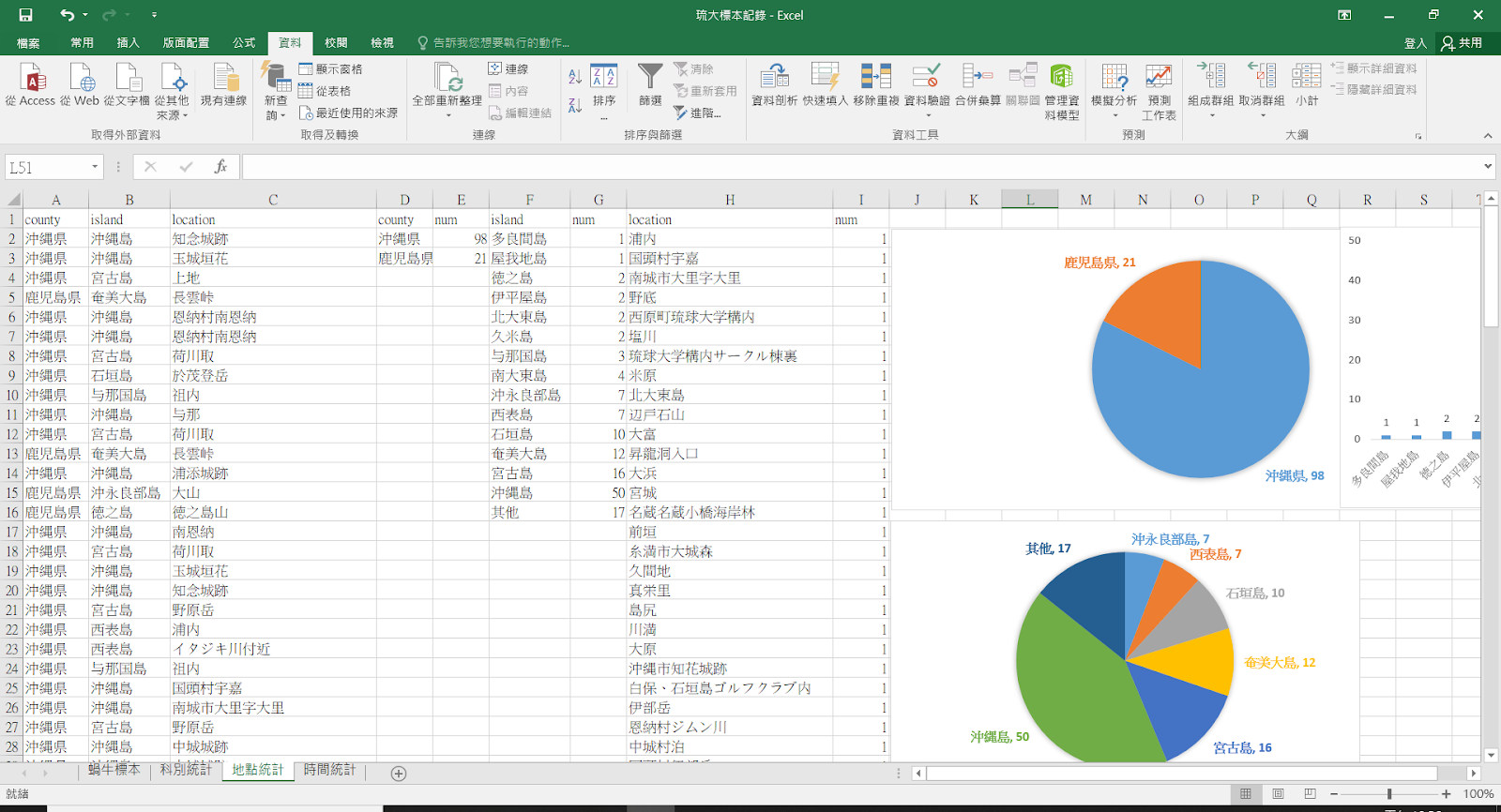Screen dimensions: 1501x812
Task: Open Advanced filter (進階)
Action: pyautogui.click(x=697, y=113)
